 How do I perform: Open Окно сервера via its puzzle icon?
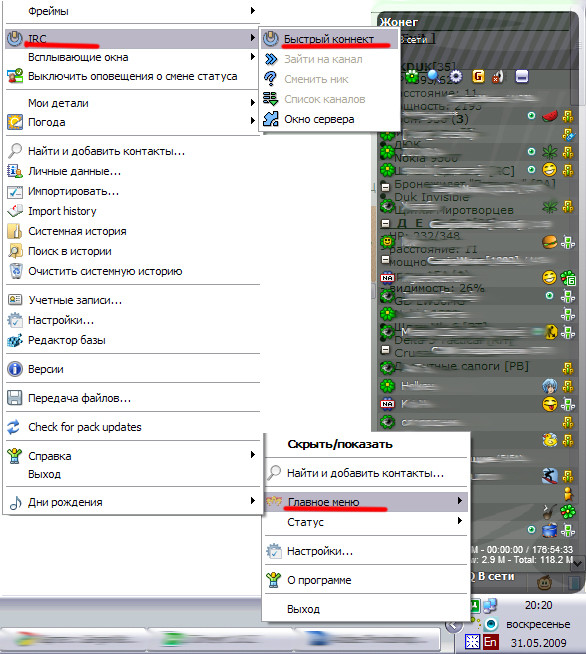pos(271,119)
